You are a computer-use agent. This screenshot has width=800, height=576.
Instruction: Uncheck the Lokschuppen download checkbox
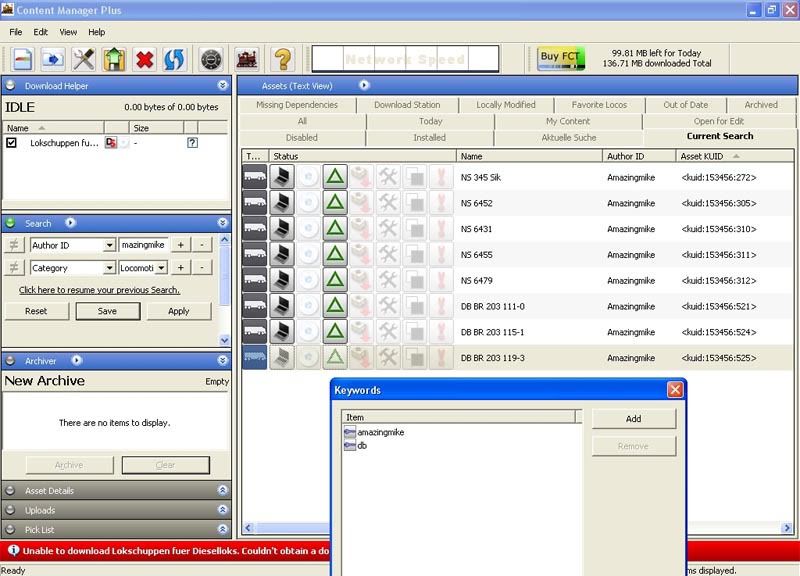click(11, 143)
